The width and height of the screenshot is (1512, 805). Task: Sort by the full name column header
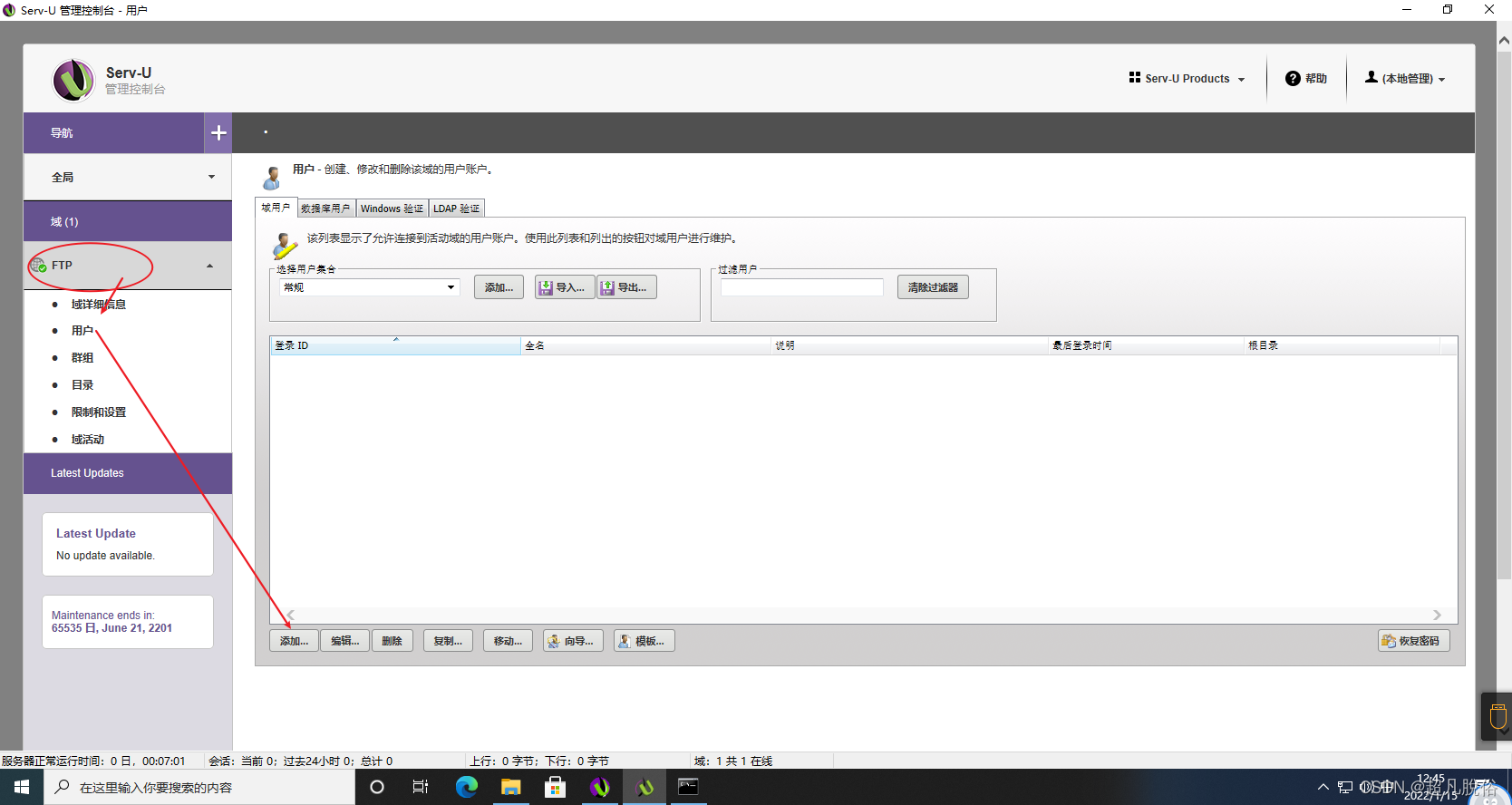tap(646, 345)
